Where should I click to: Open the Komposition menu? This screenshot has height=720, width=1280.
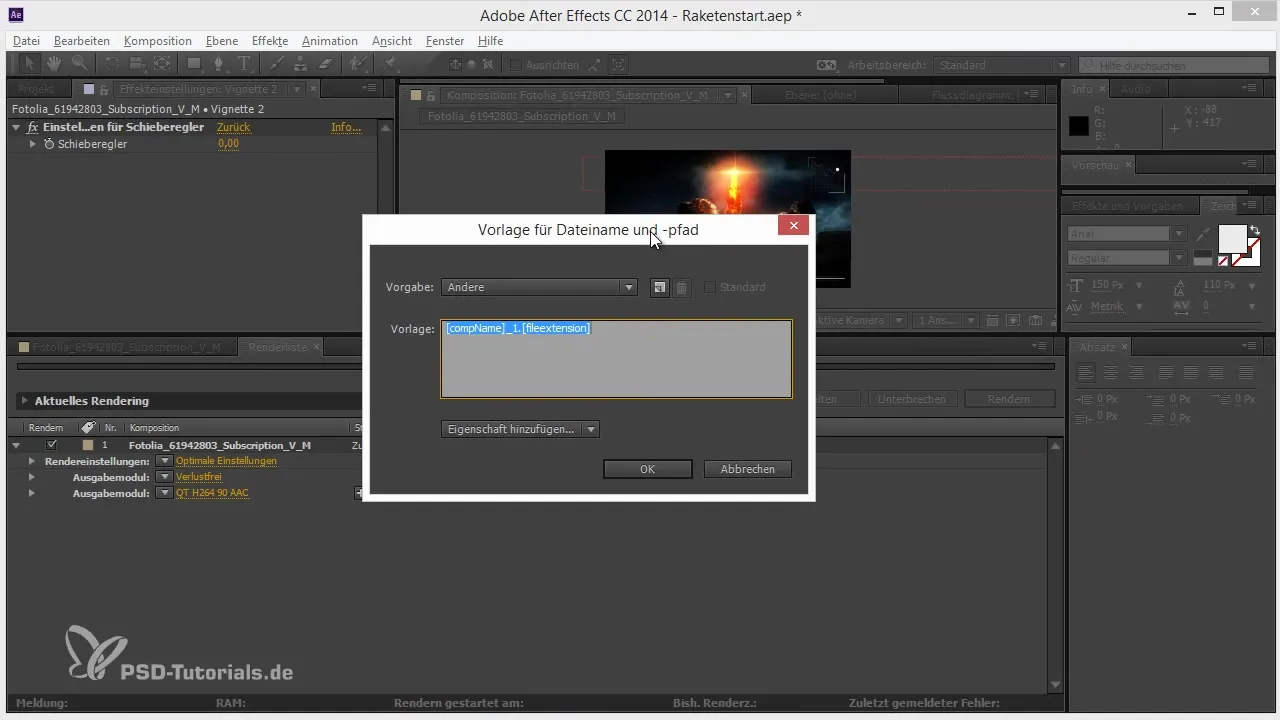[158, 41]
